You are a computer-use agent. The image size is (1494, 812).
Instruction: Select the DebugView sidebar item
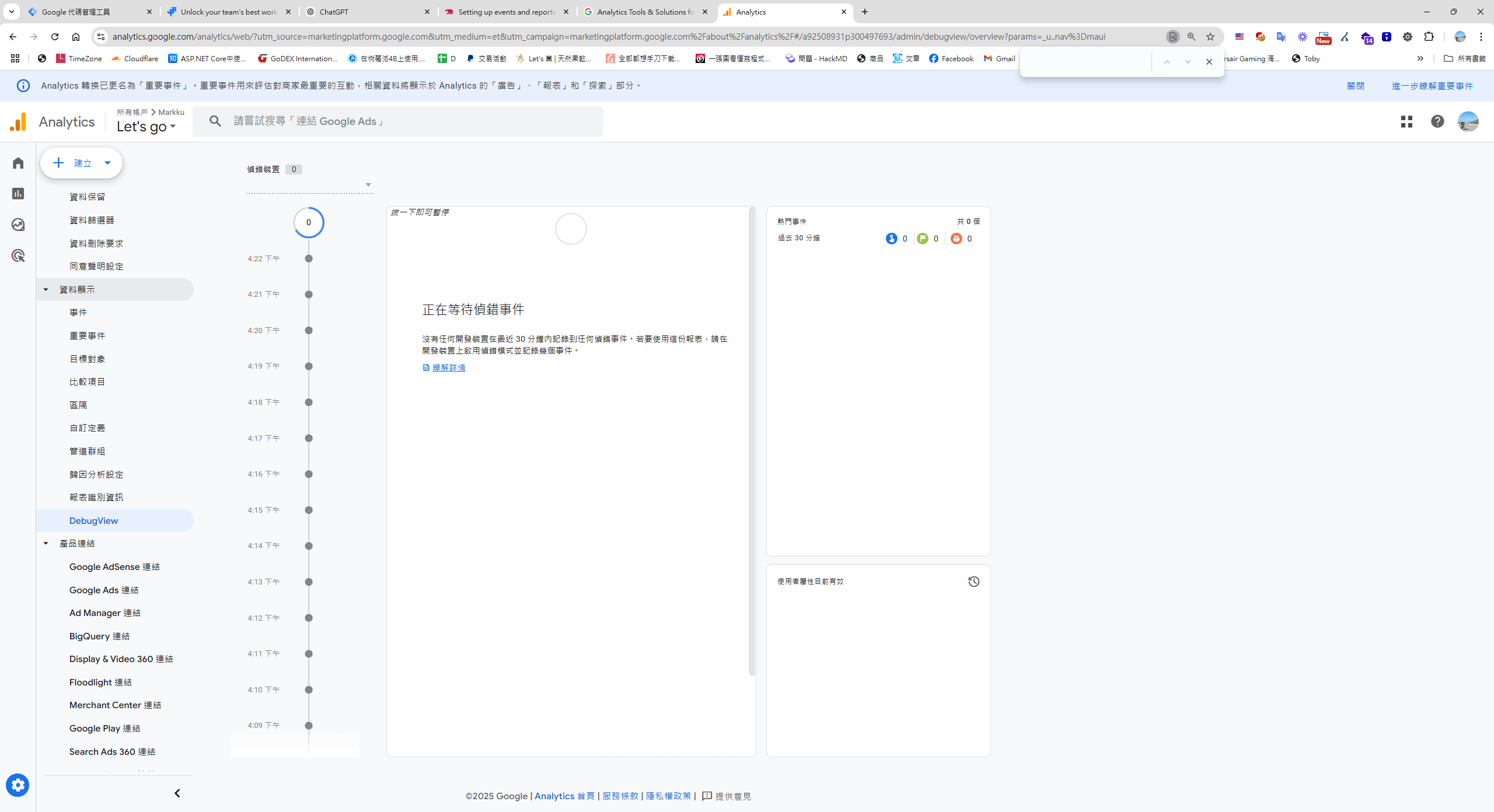[93, 520]
